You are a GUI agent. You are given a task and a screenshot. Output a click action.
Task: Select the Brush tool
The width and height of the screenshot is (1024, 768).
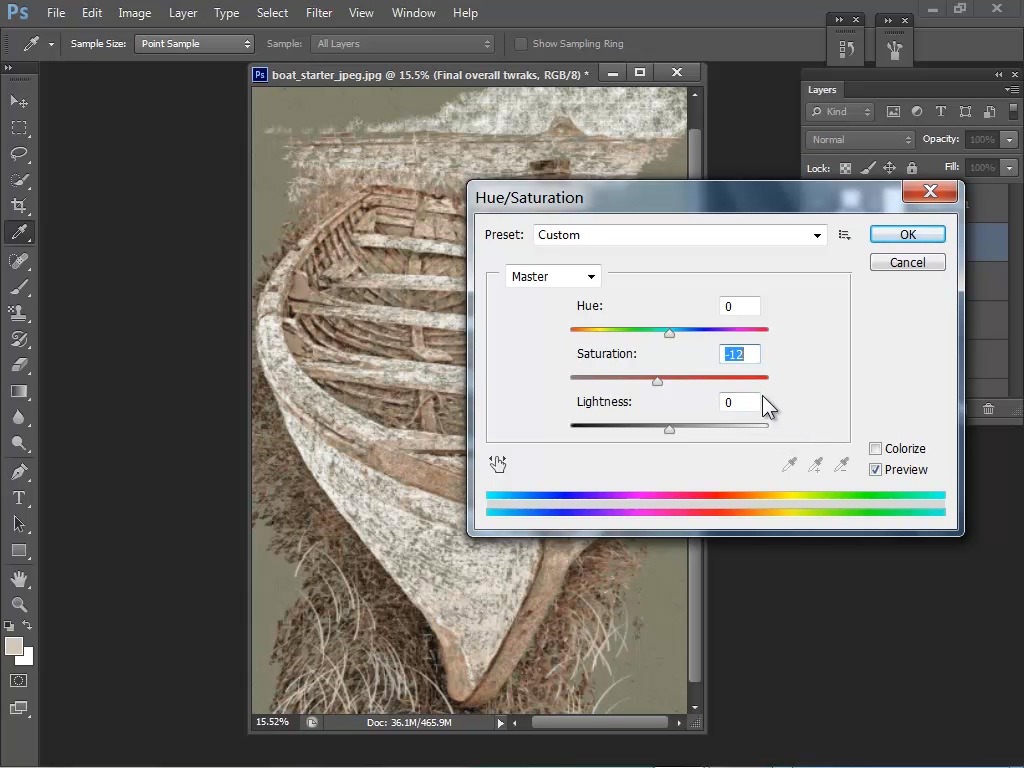(19, 287)
